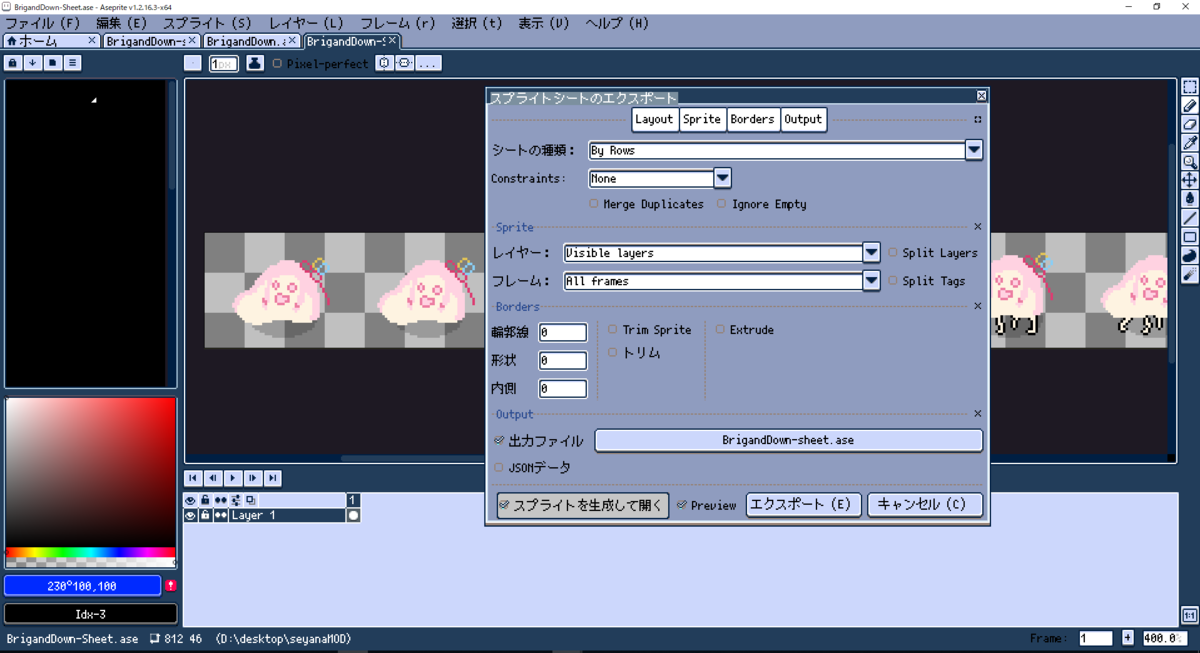The image size is (1200, 653).
Task: Select the Zoom magnifier tool
Action: [x=1190, y=161]
